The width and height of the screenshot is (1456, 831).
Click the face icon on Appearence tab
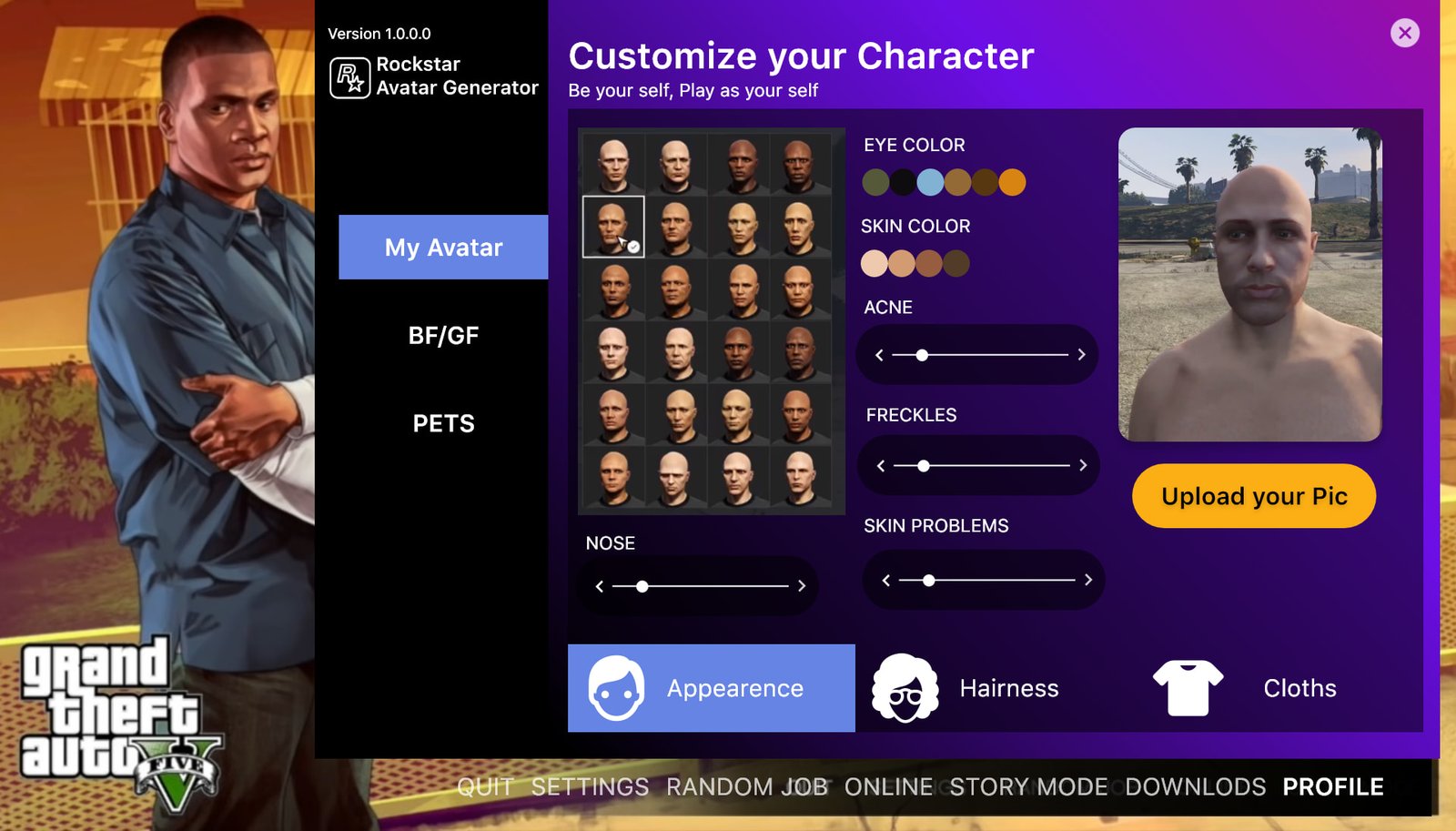(x=616, y=688)
